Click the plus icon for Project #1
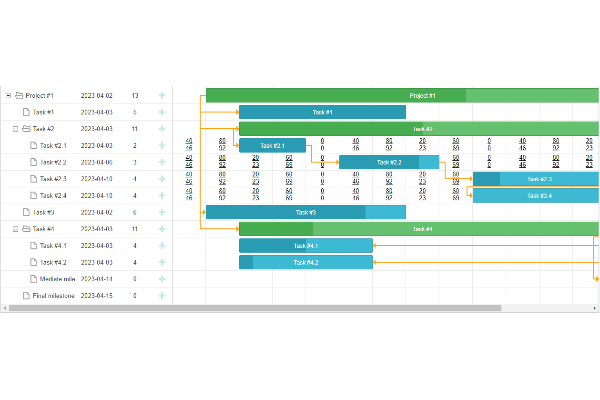Viewport: 600px width, 400px height. (161, 96)
